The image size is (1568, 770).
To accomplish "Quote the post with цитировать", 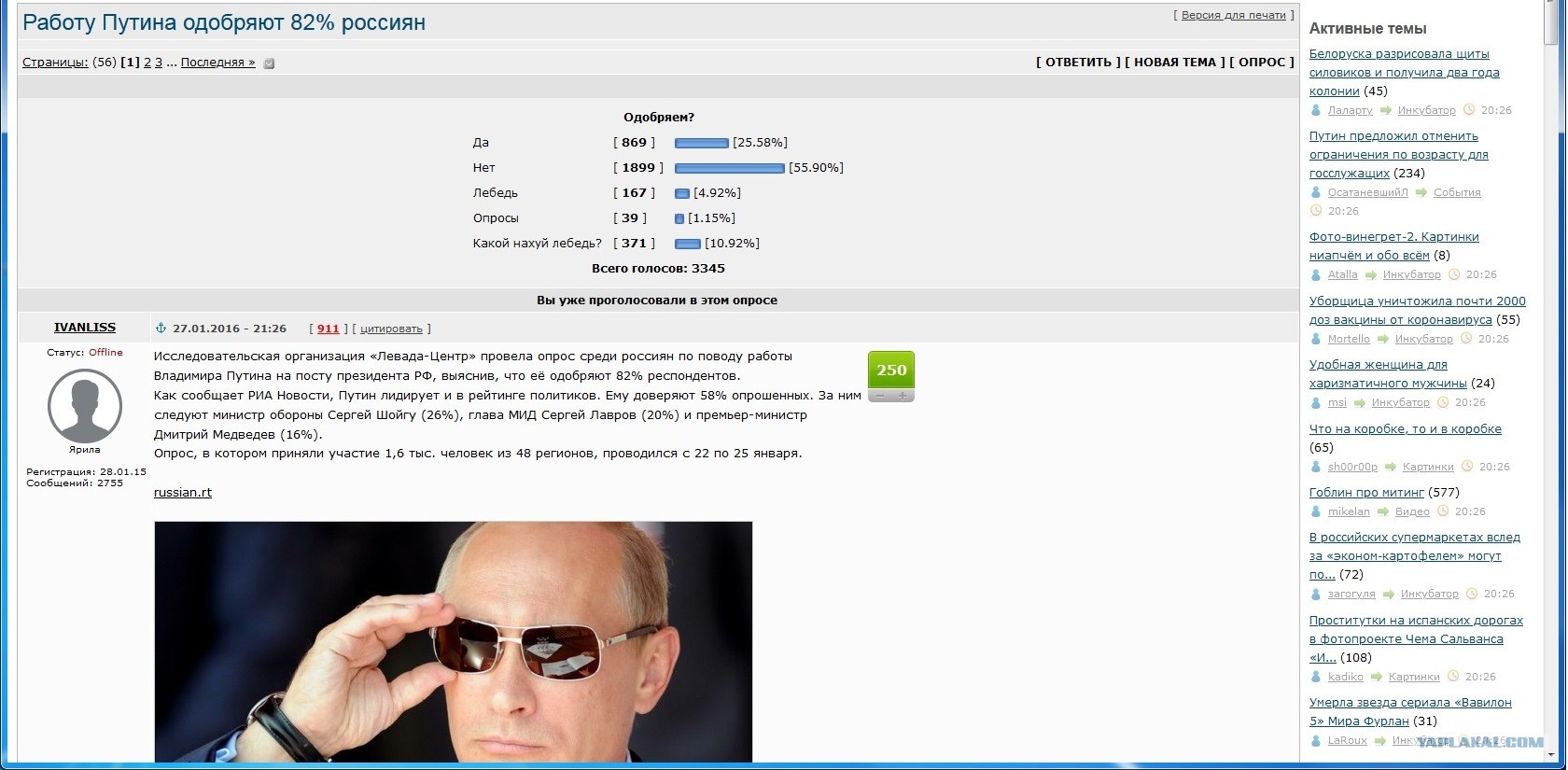I will coord(391,329).
